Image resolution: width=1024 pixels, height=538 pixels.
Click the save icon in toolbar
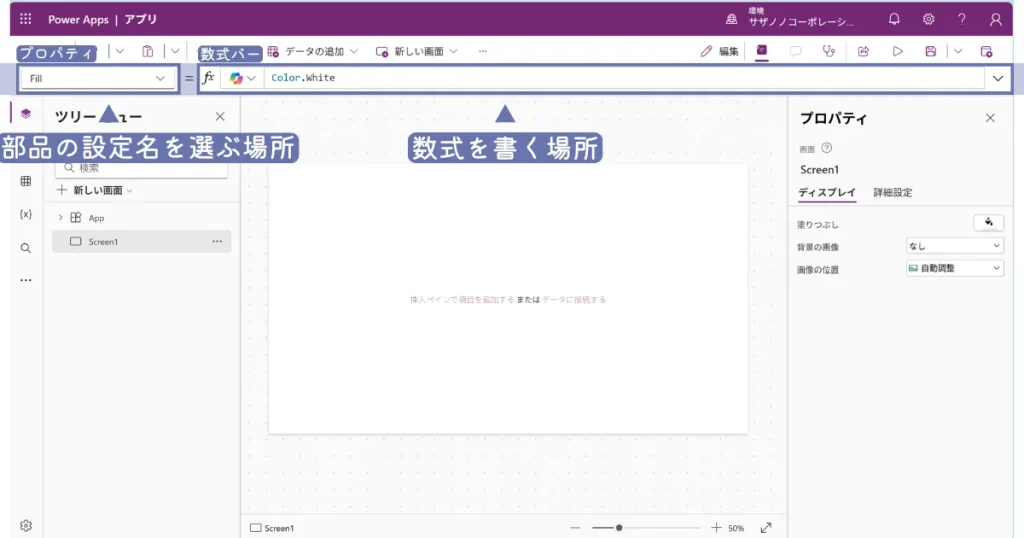[x=931, y=51]
